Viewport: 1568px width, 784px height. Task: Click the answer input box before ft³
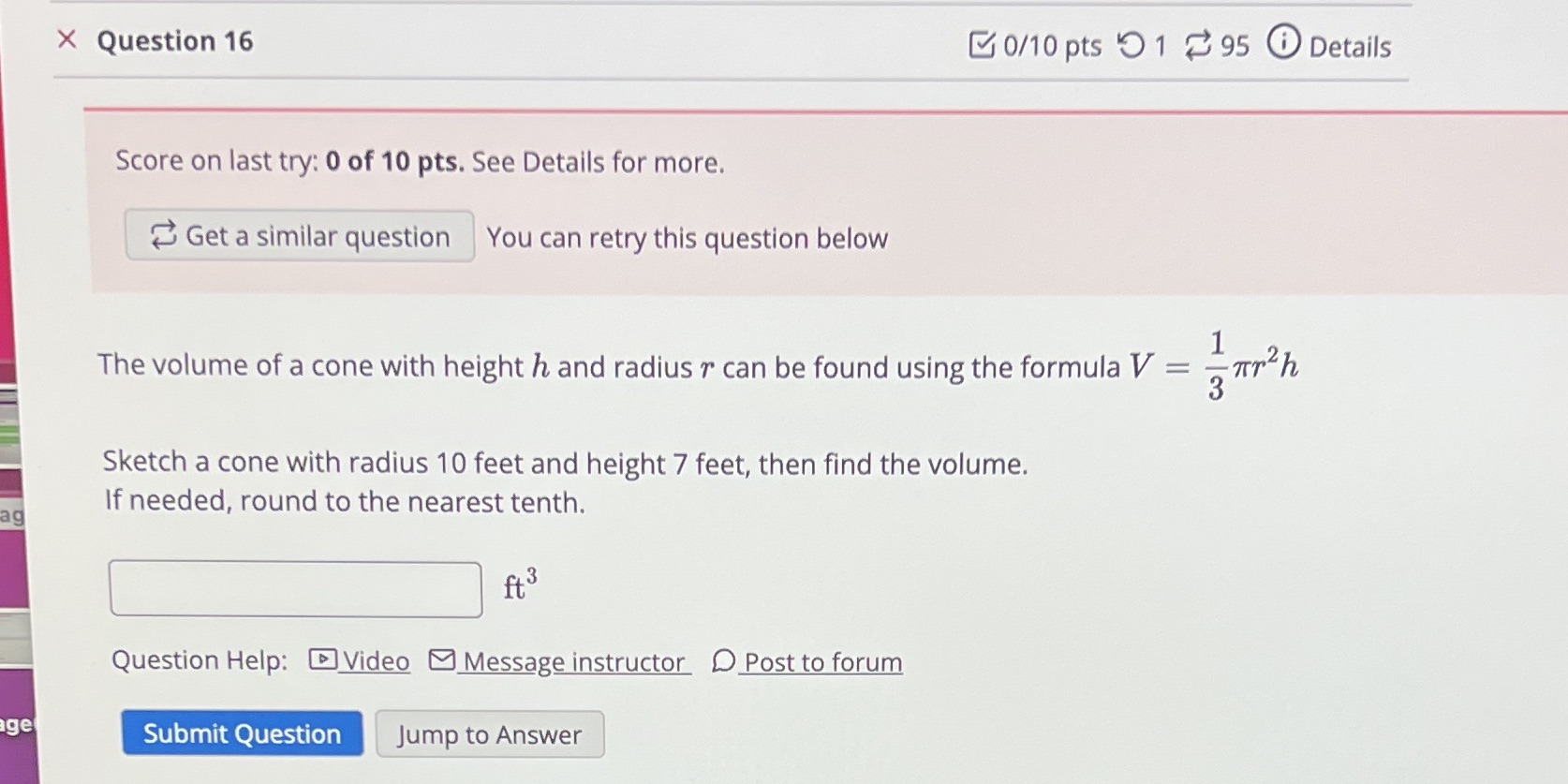[x=296, y=587]
